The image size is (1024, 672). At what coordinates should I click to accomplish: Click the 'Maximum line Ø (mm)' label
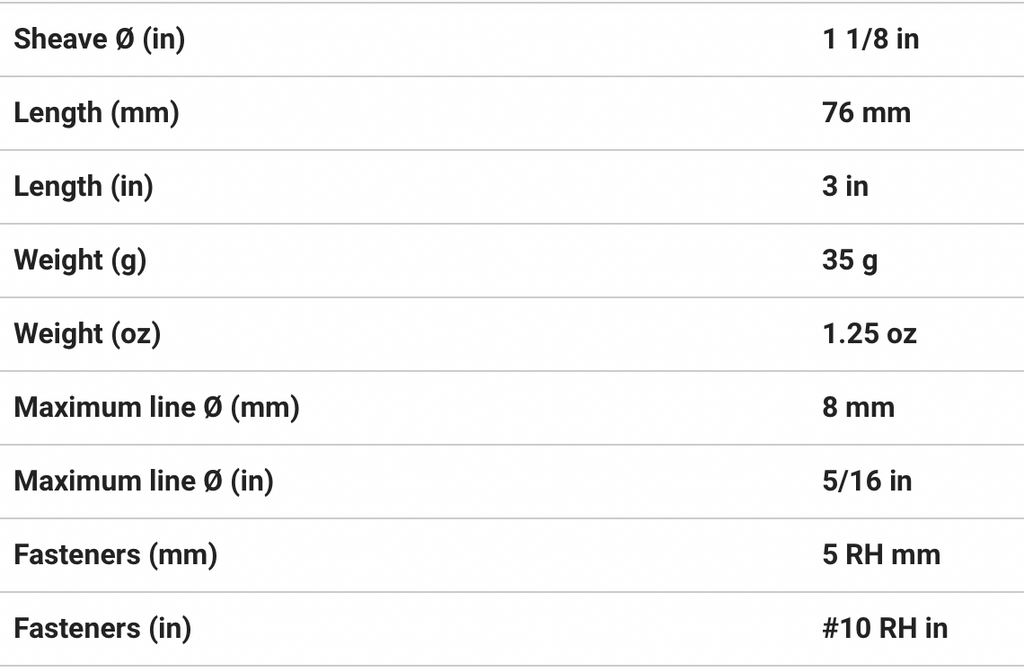[156, 407]
